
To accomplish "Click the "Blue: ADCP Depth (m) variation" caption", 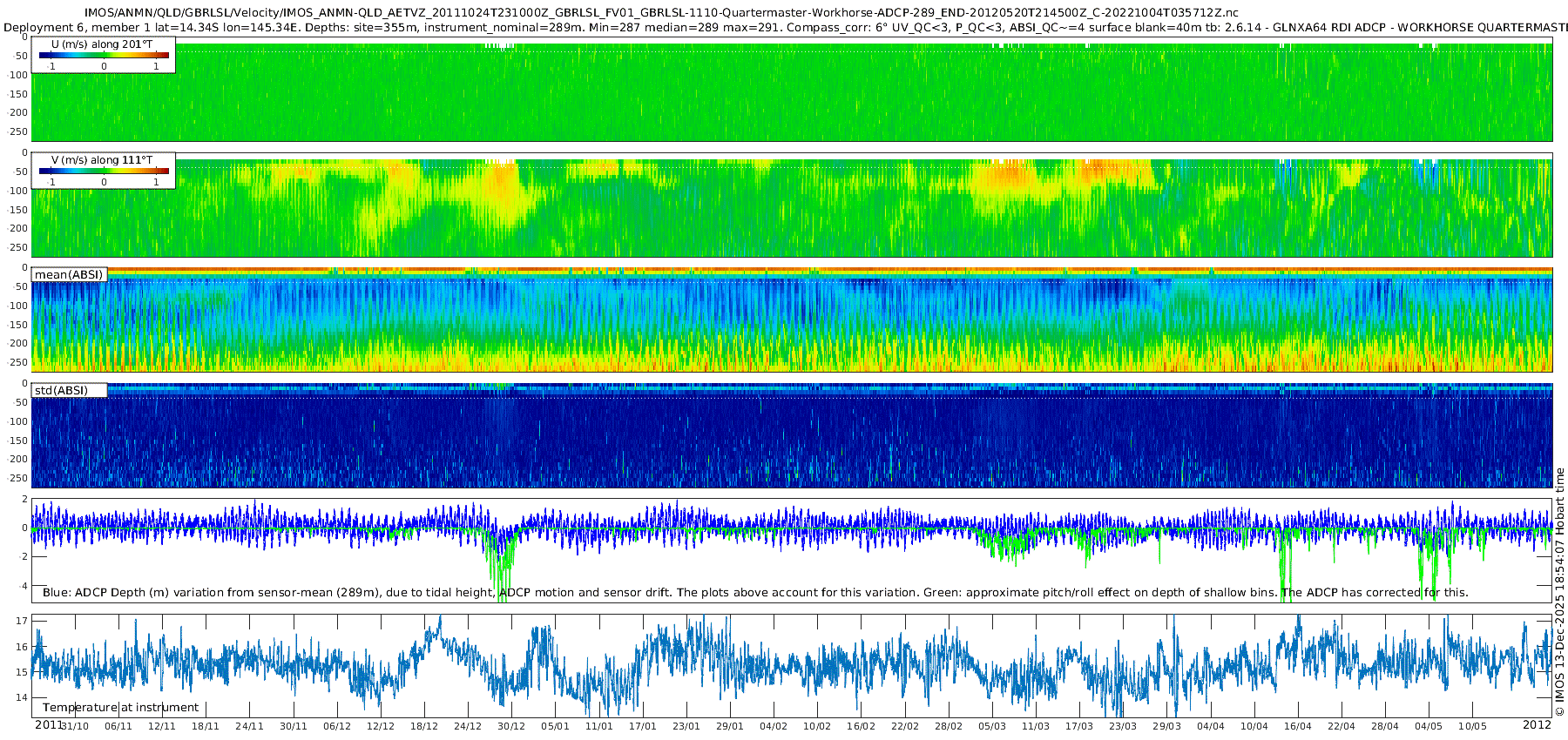I will 755,592.
